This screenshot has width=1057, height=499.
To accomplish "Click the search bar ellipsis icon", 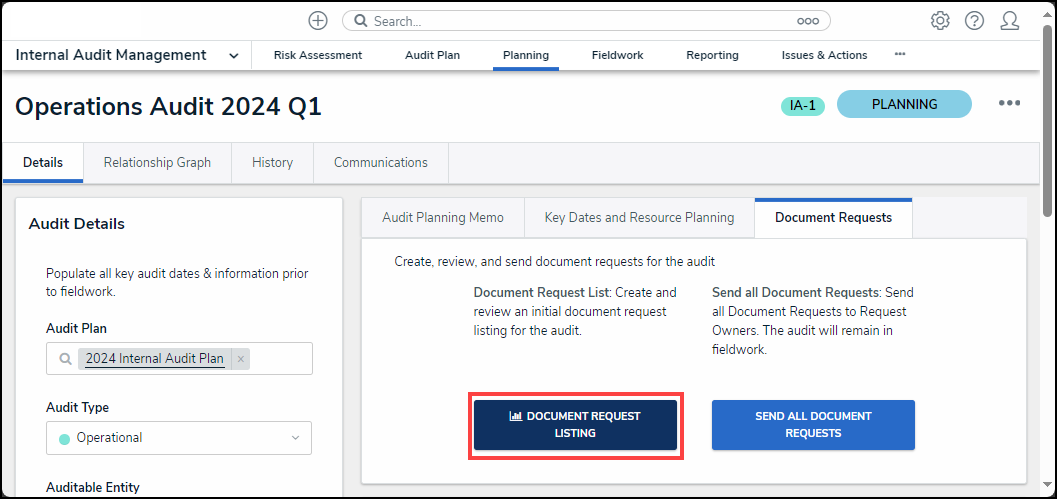I will [x=808, y=21].
